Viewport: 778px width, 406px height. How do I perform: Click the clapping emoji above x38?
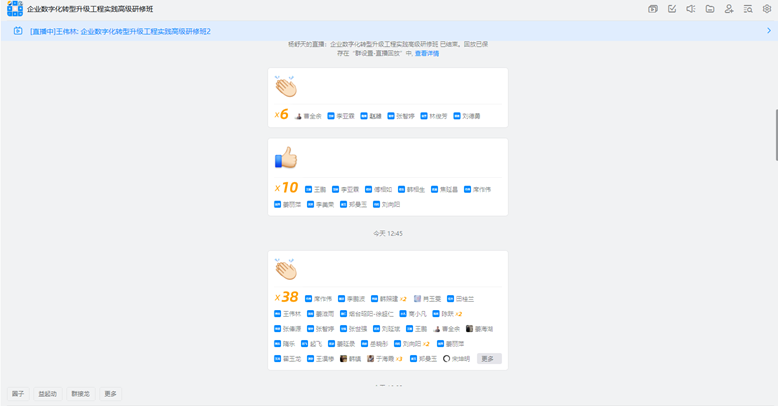pyautogui.click(x=286, y=269)
